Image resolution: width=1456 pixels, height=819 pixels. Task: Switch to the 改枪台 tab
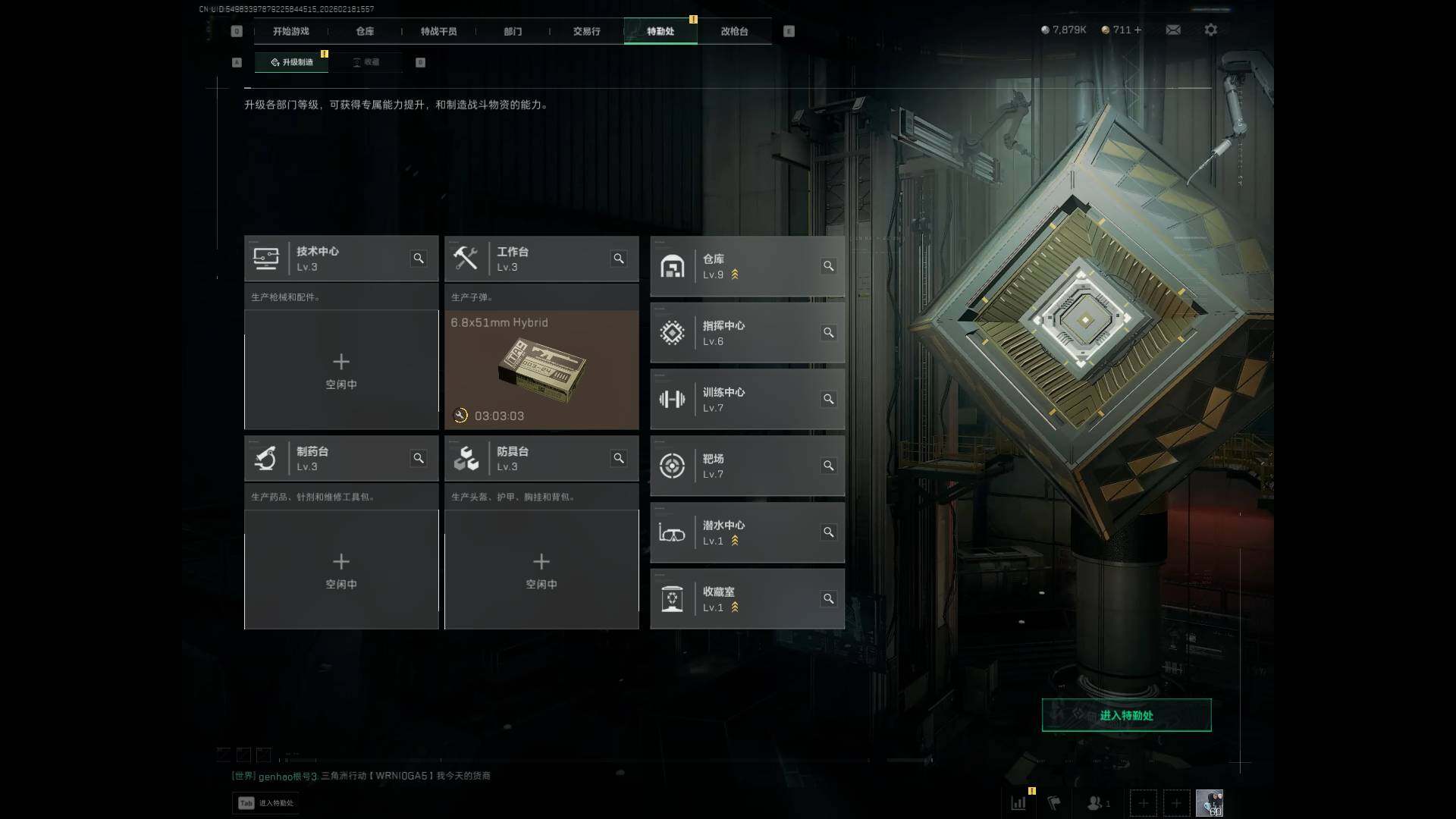[734, 31]
